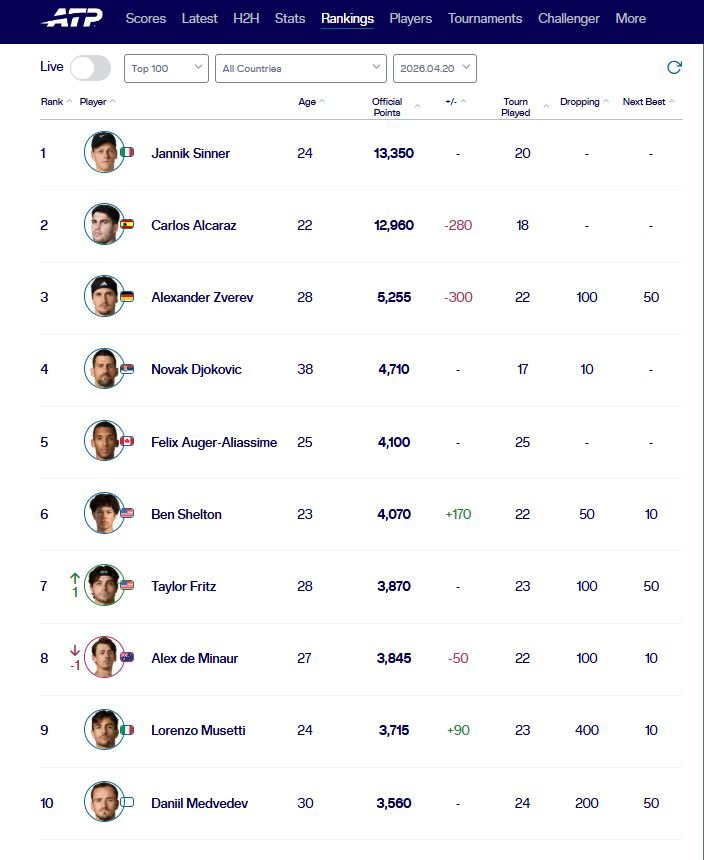Open Jannik Sinner's player profile
Screen dimensions: 704x860
click(190, 154)
